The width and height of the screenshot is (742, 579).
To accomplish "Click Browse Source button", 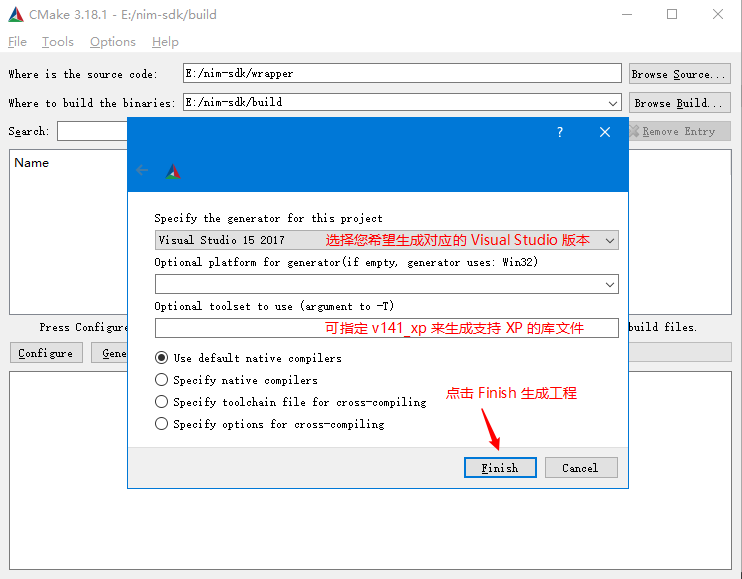I will click(x=680, y=74).
